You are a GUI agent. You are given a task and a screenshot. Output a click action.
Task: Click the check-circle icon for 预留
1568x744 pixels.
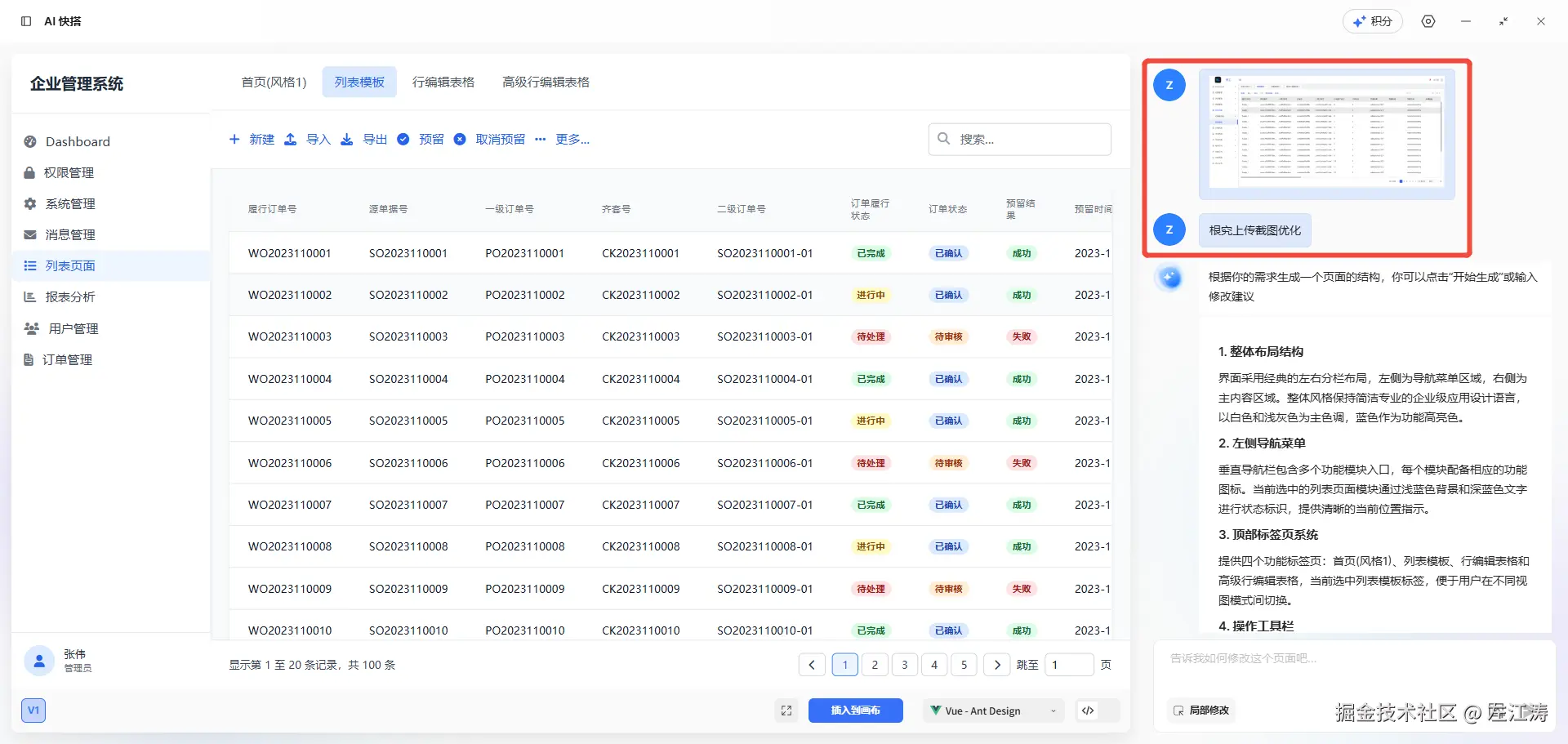[403, 139]
